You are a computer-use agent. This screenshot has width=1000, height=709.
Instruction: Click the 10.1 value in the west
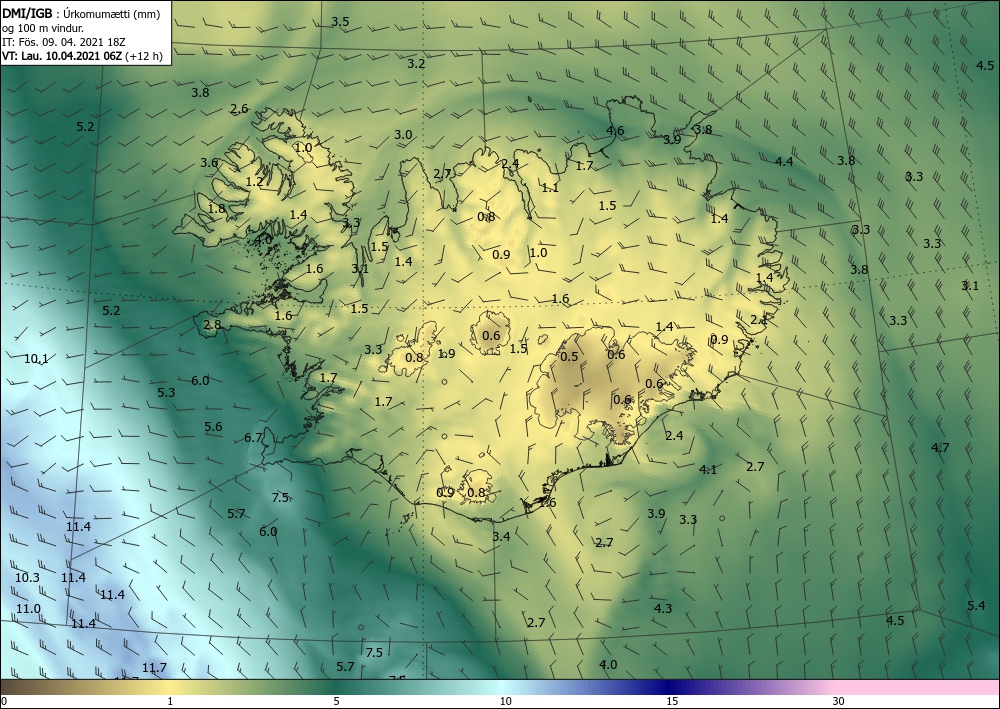[x=36, y=359]
